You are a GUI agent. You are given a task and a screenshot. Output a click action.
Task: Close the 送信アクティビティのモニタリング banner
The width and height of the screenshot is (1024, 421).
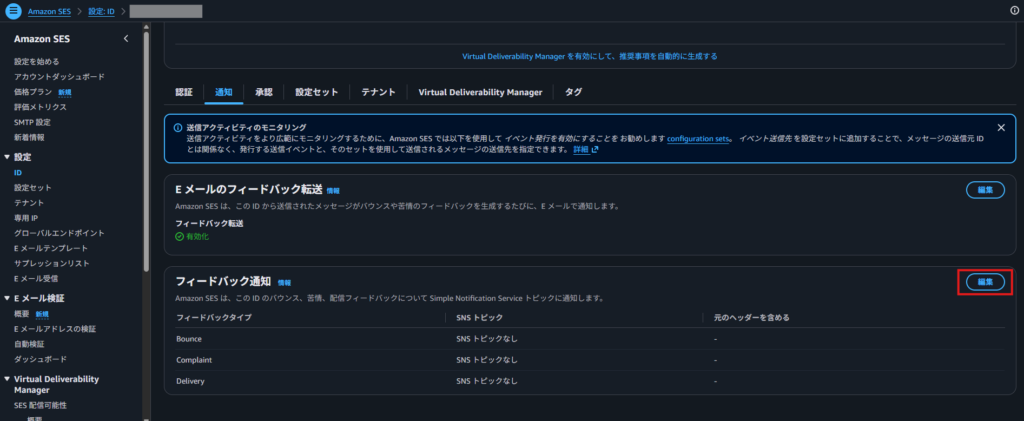pyautogui.click(x=1001, y=127)
